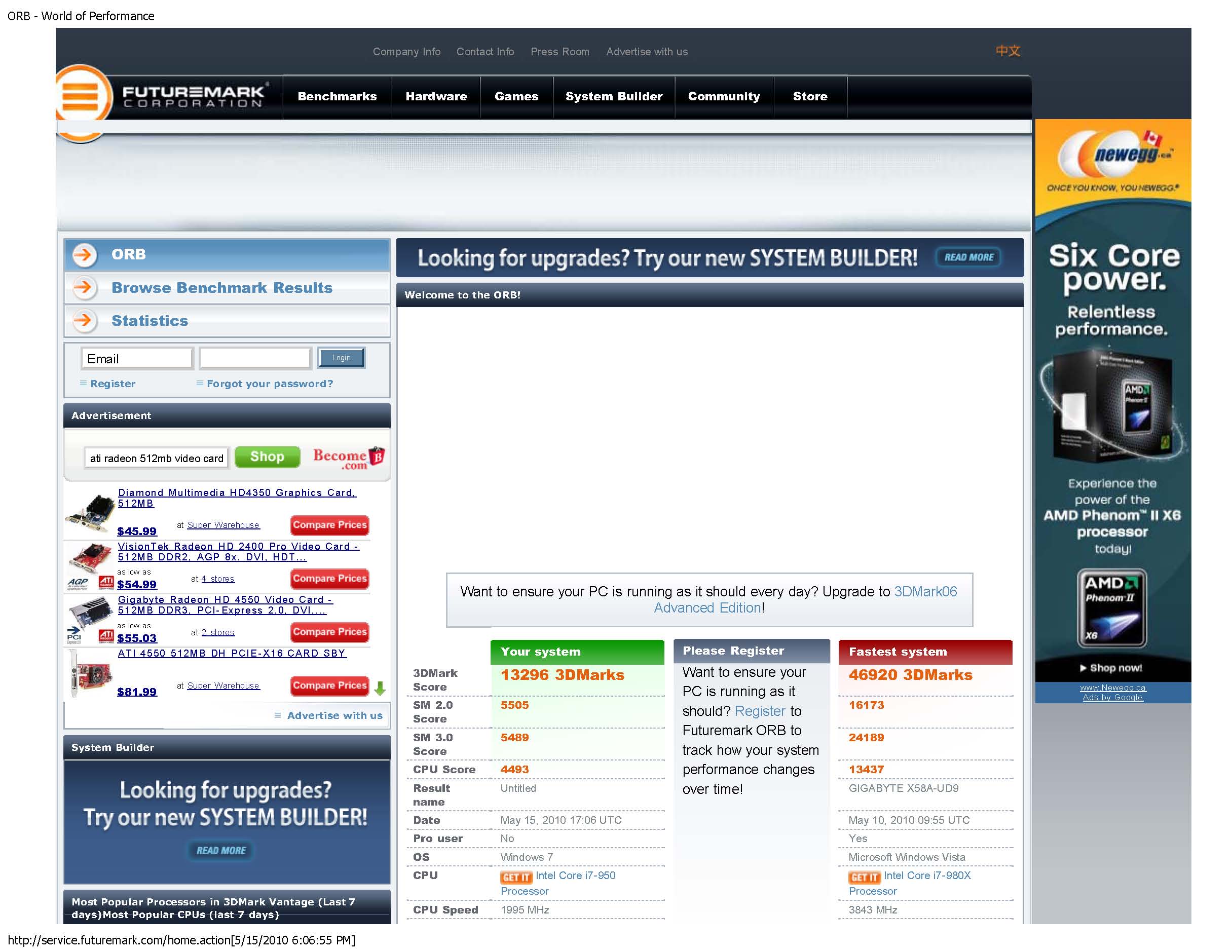Open ATI 4550 512MB card thumbnail
Viewport: 1232px width, 952px height.
point(90,674)
